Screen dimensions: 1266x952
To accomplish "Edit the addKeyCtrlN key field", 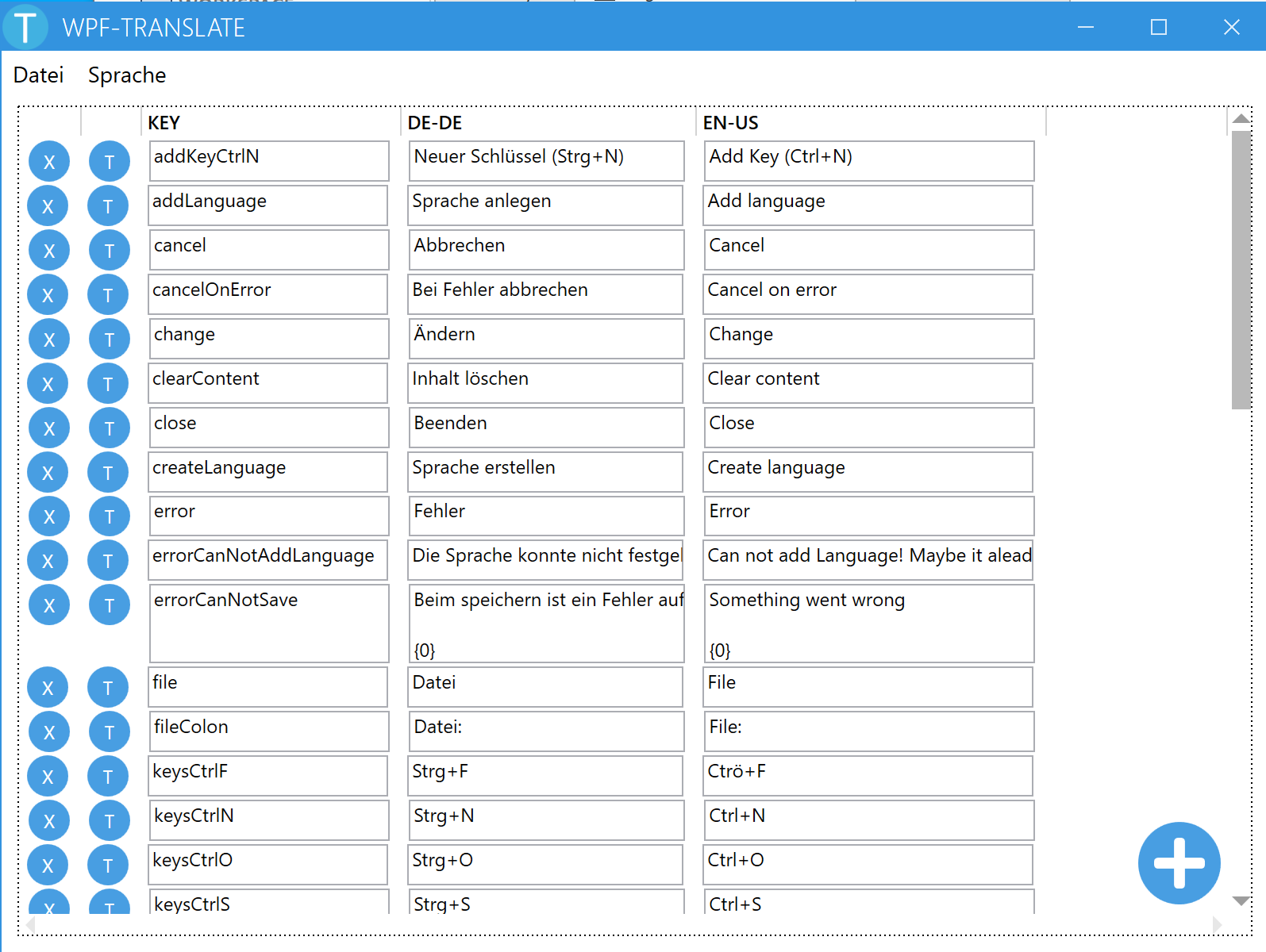I will tap(269, 161).
